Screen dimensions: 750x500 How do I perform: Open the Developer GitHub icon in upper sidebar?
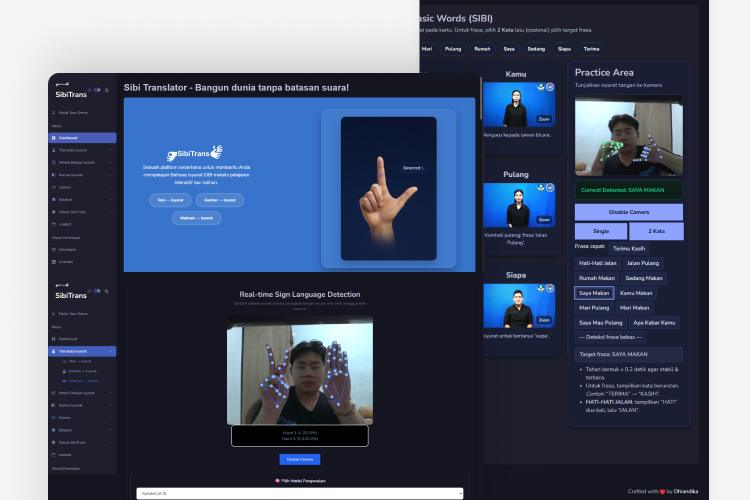[54, 249]
